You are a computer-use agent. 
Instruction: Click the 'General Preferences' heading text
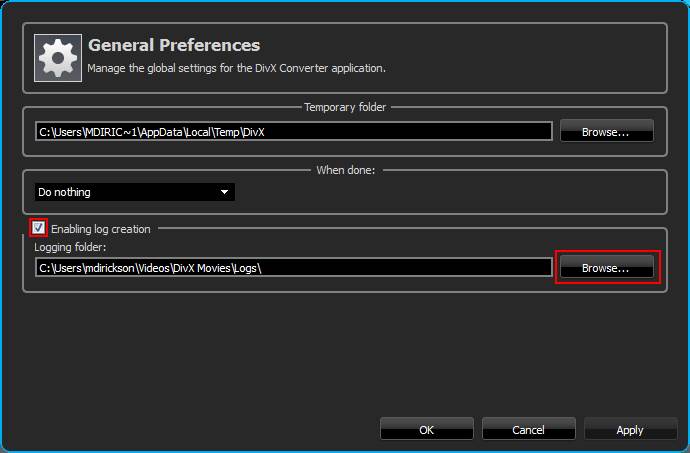coord(174,45)
